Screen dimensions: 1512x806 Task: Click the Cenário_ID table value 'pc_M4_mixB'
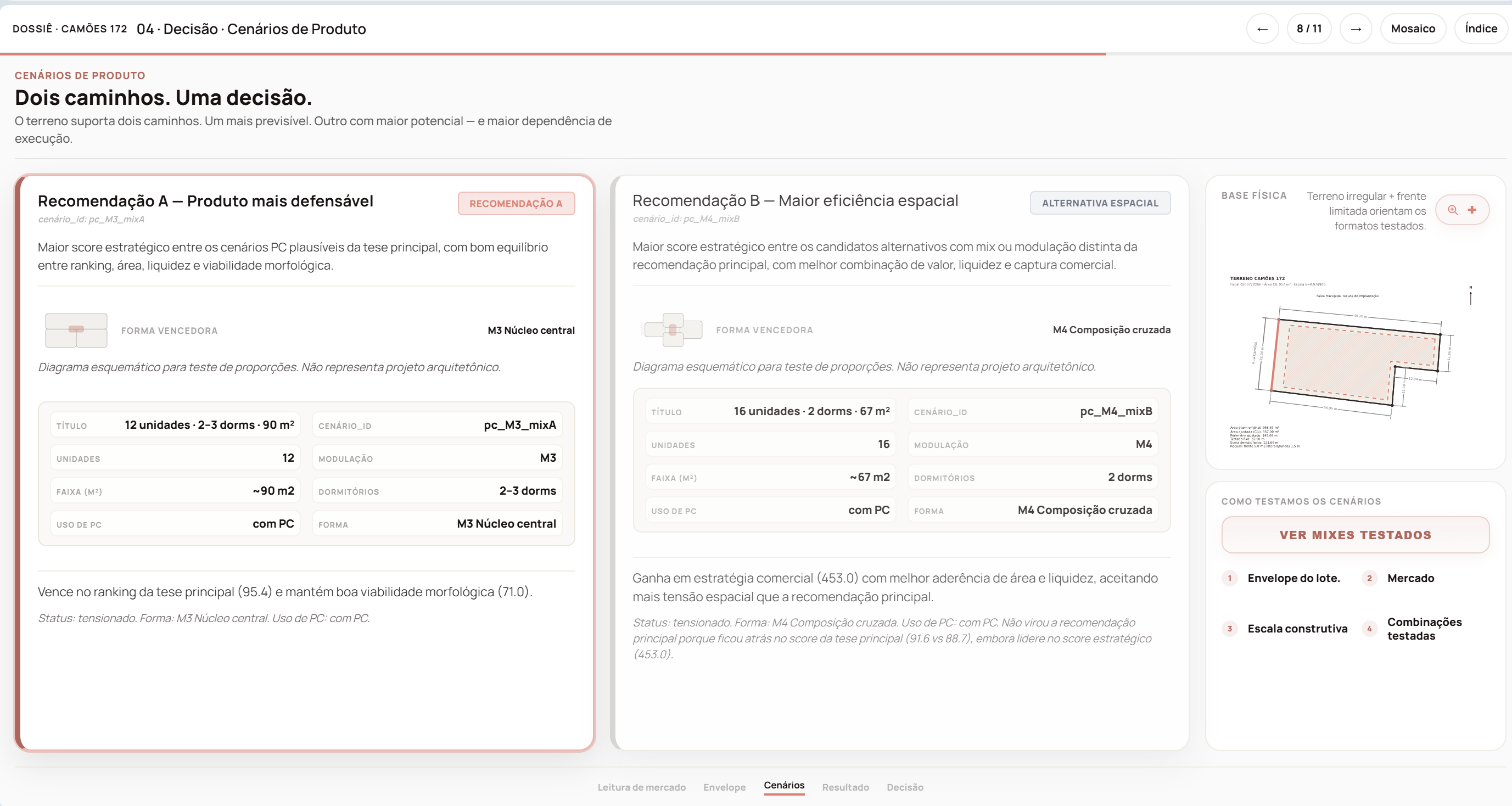point(1116,412)
